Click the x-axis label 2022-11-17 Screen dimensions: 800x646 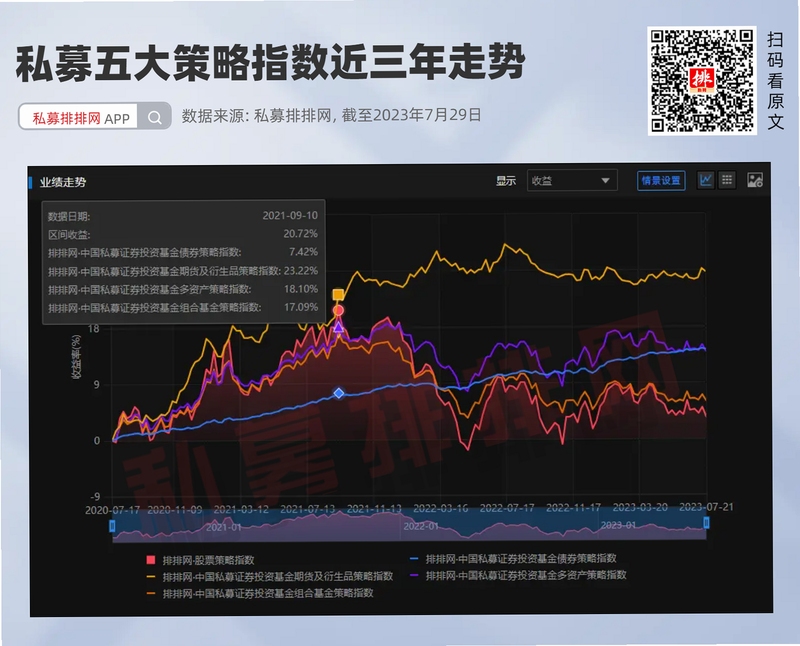(x=573, y=508)
